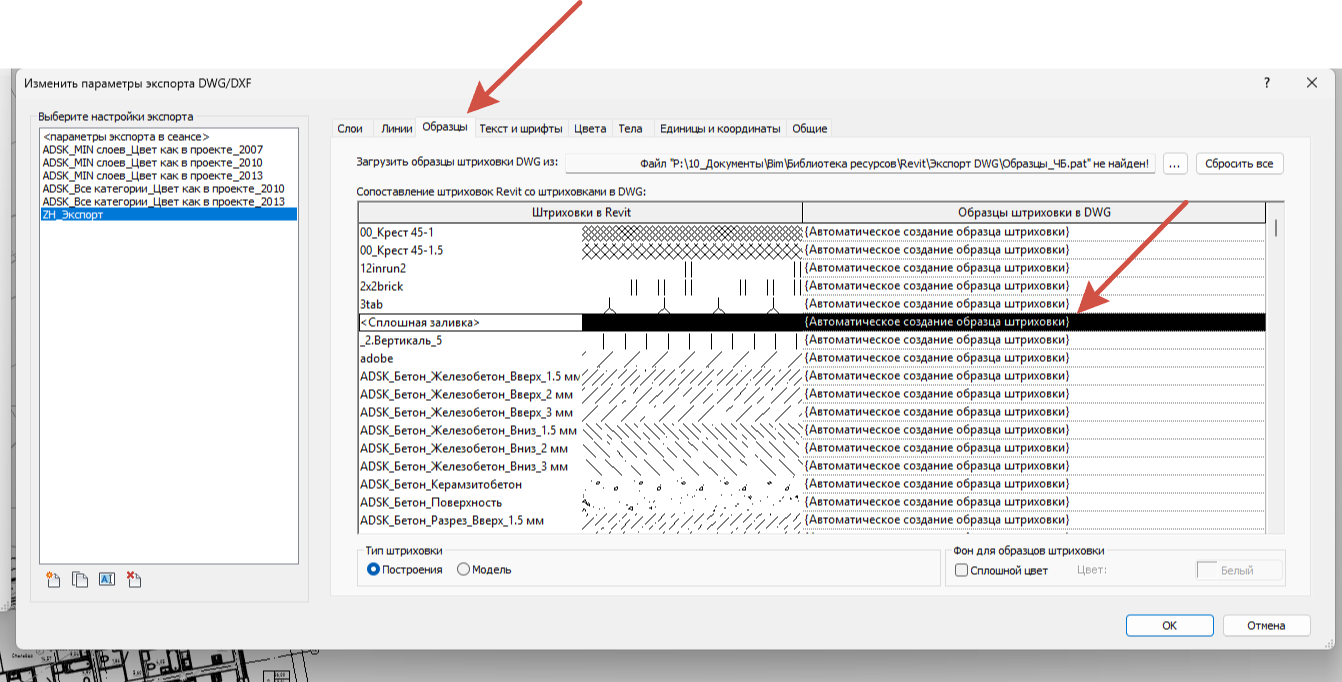Click the Образцы штриховки в DWG column header
Image resolution: width=1342 pixels, height=682 pixels.
(1034, 212)
